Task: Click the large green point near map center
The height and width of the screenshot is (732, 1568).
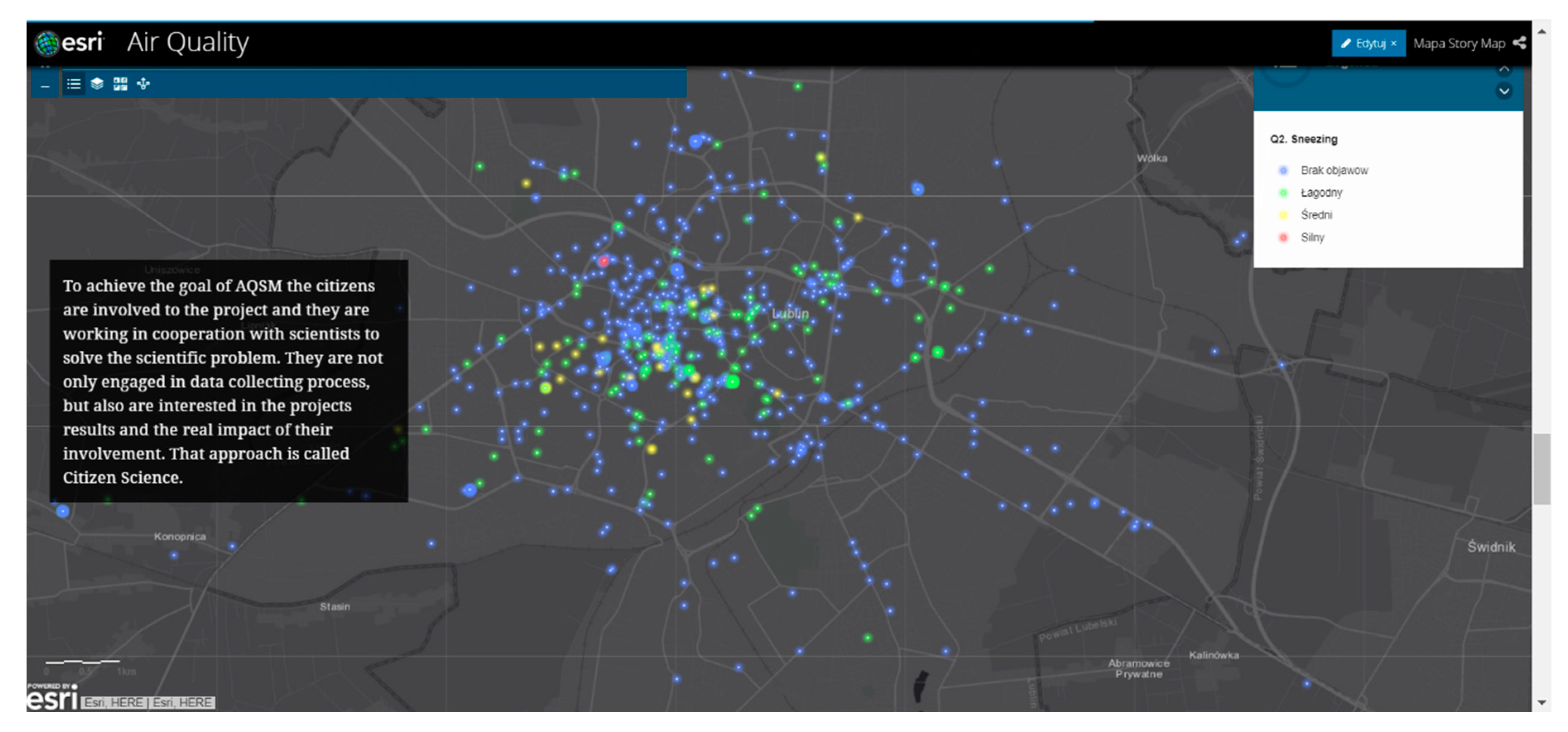Action: click(733, 382)
